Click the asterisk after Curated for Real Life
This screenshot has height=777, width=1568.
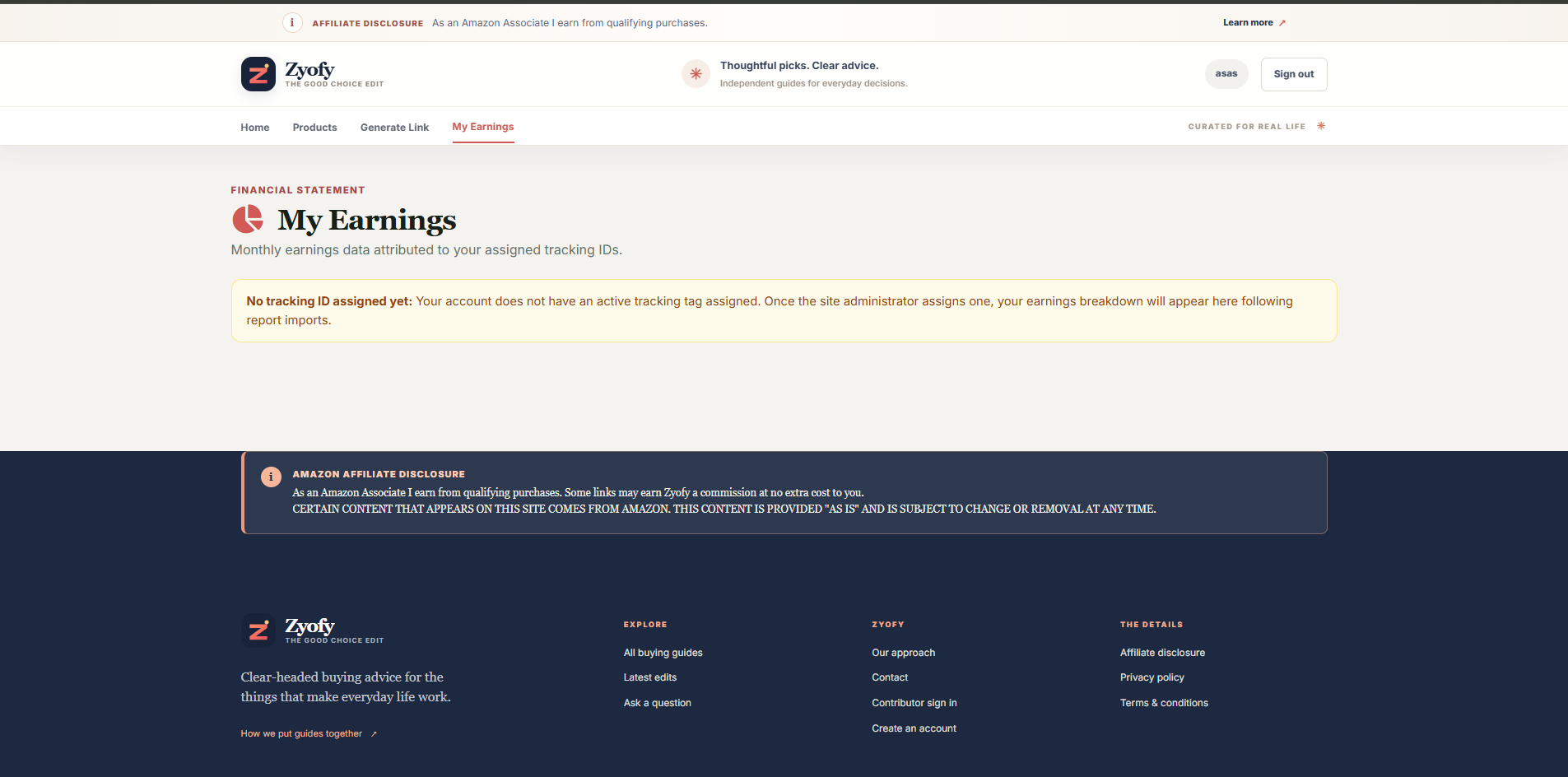point(1321,126)
